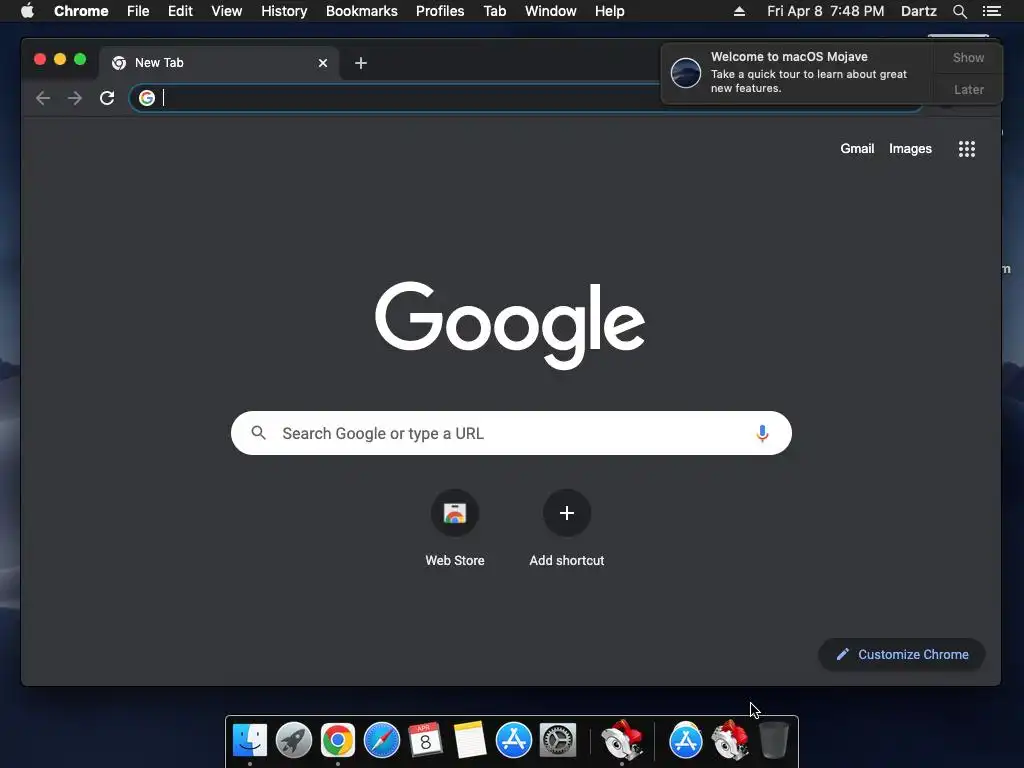Open Launchpad rocket from the Dock
This screenshot has height=768, width=1024.
click(294, 741)
